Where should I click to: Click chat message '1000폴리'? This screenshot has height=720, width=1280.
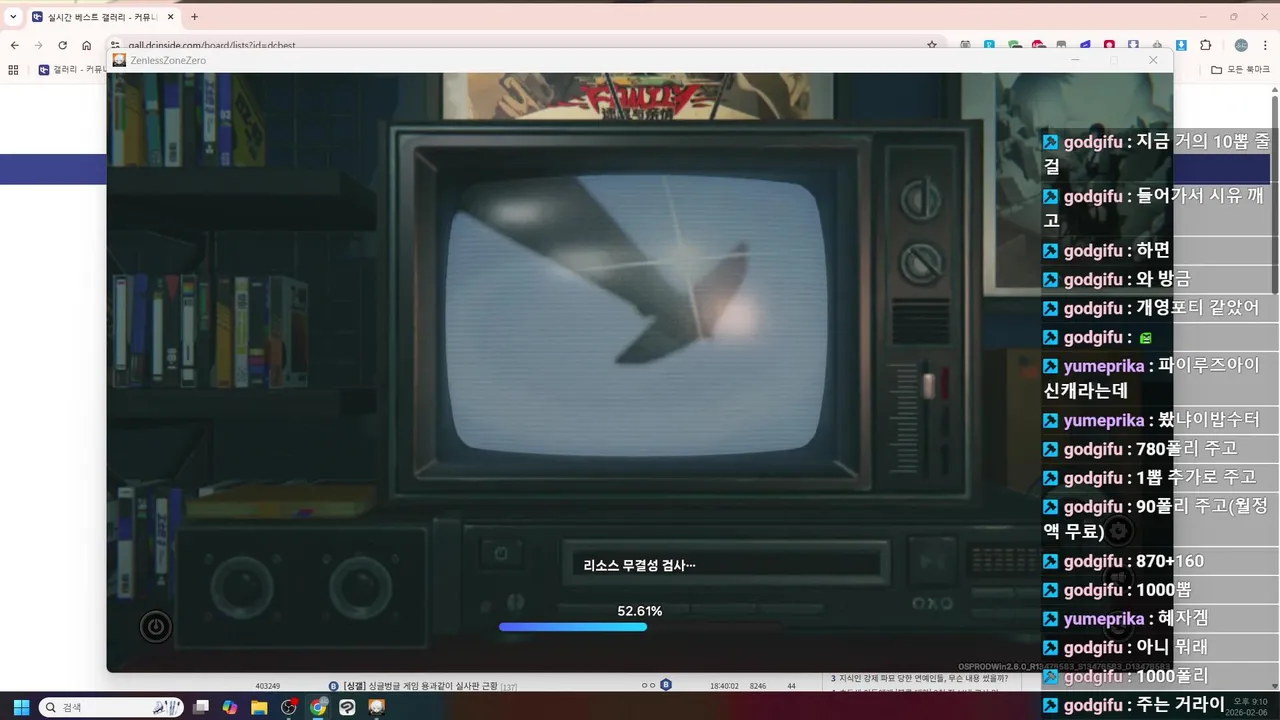(x=1172, y=676)
